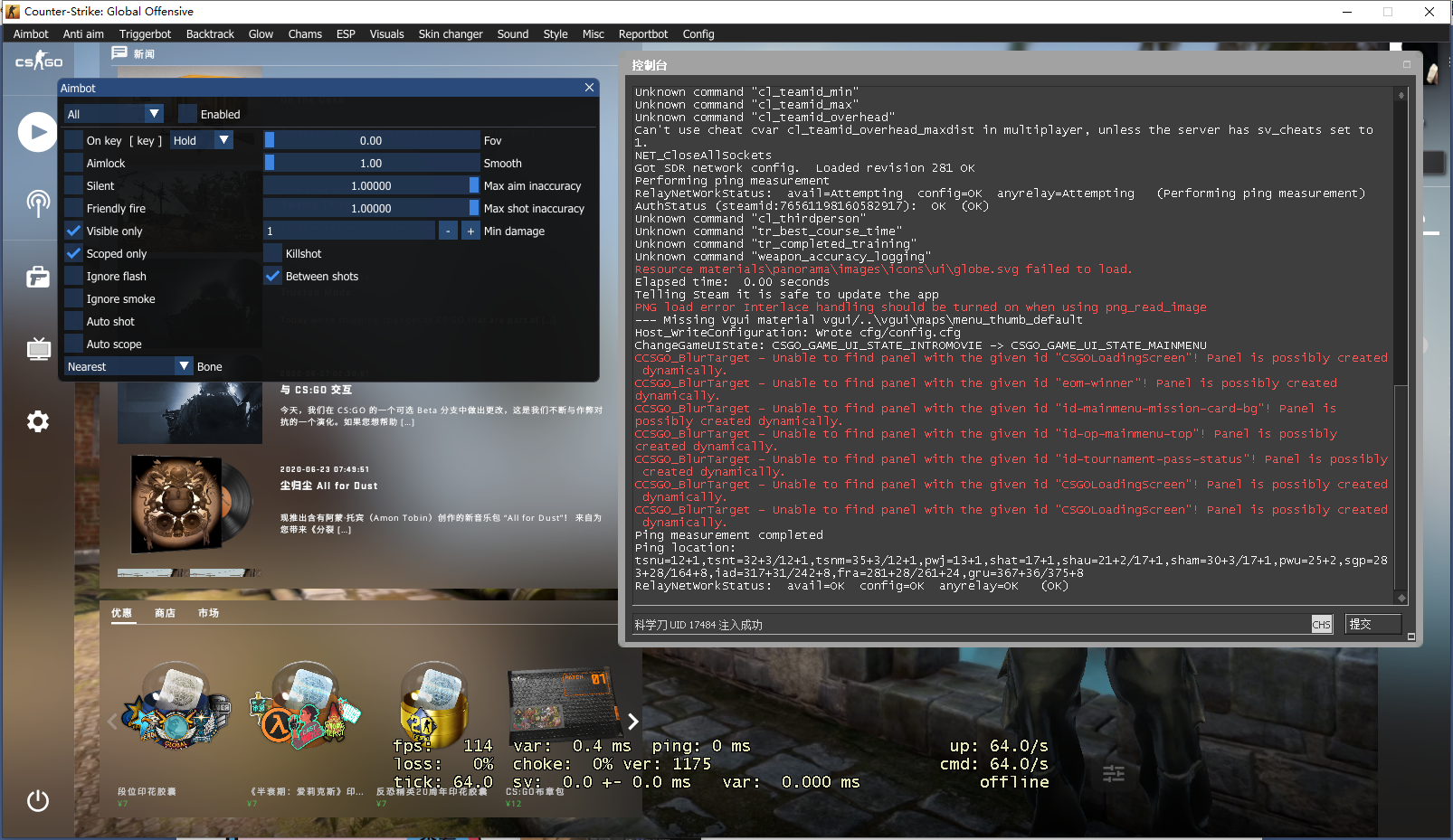The width and height of the screenshot is (1453, 840).
Task: Click the Smooth slider
Action: (x=372, y=163)
